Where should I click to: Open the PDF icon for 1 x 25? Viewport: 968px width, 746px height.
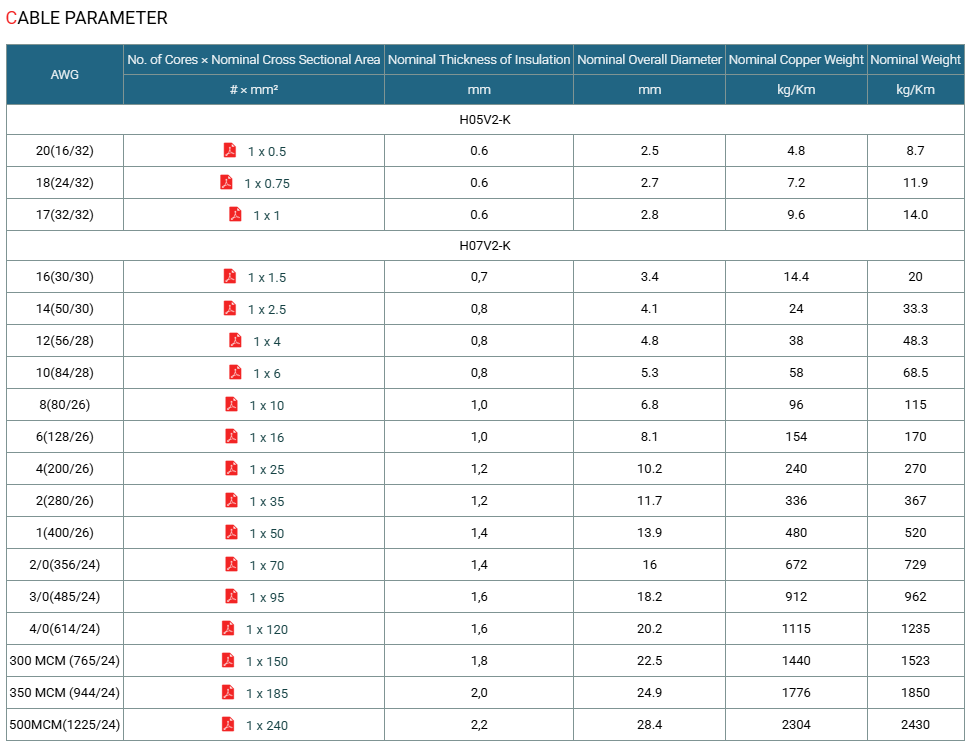pyautogui.click(x=232, y=469)
